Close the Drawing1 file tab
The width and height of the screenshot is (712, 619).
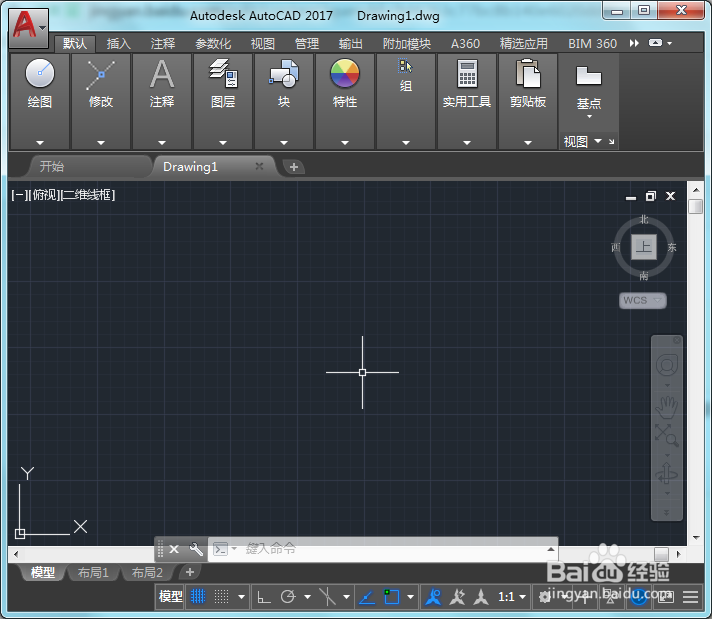[259, 166]
